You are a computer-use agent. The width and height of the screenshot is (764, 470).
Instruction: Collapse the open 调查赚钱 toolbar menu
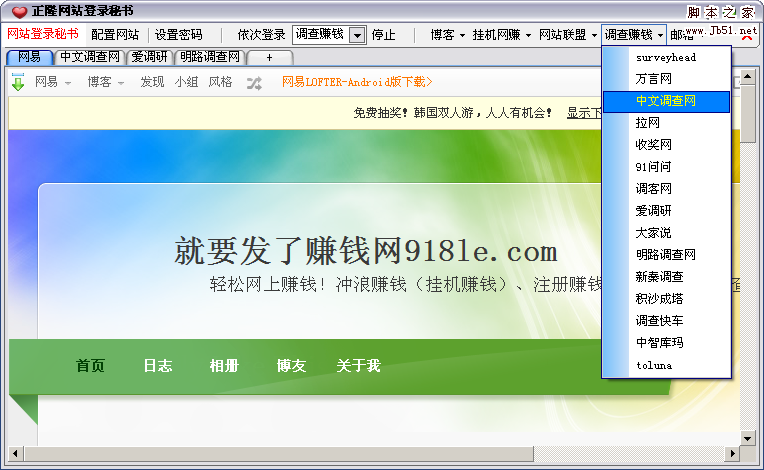633,35
